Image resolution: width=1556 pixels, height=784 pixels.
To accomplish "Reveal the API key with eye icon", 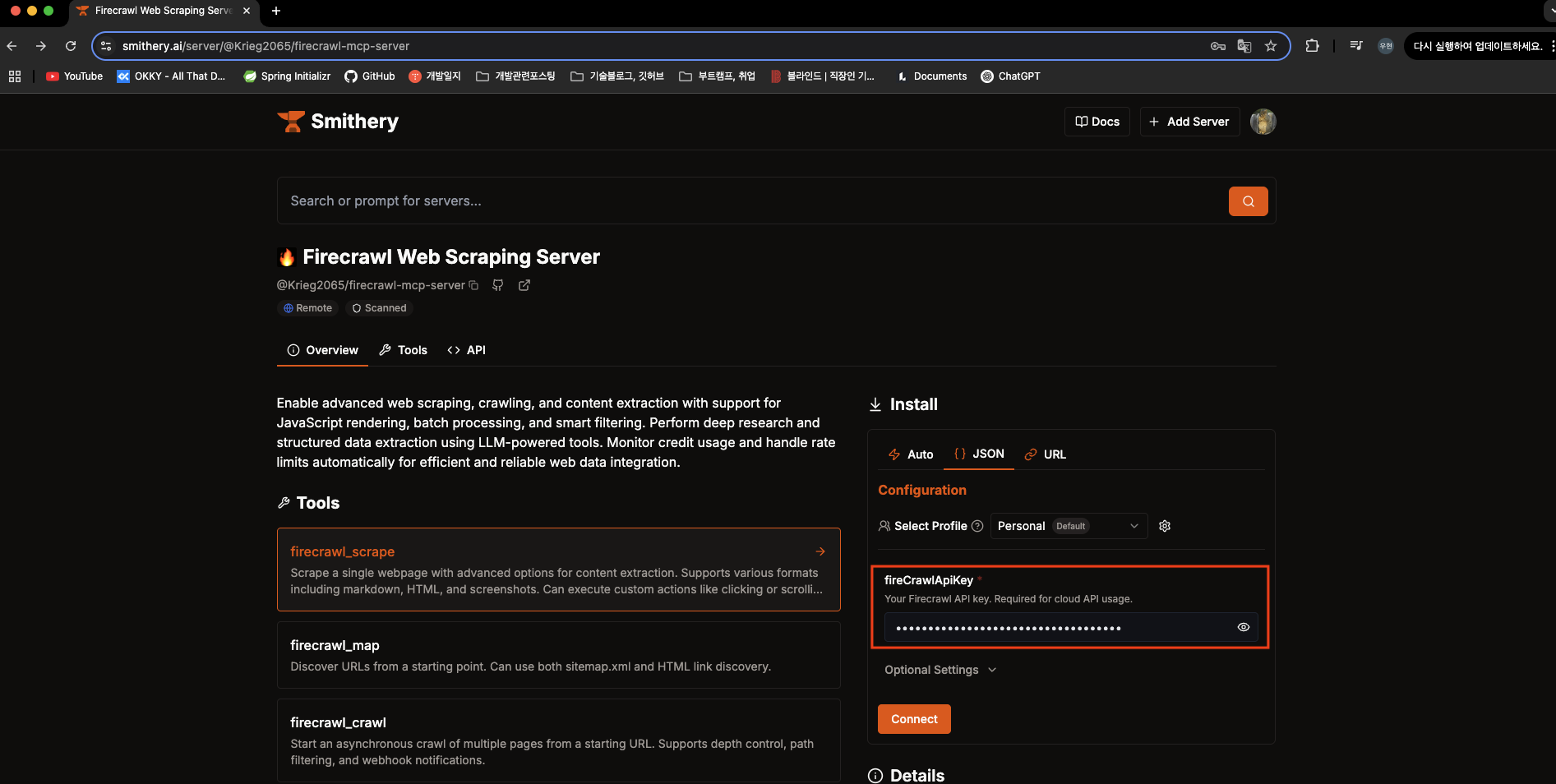I will point(1244,627).
